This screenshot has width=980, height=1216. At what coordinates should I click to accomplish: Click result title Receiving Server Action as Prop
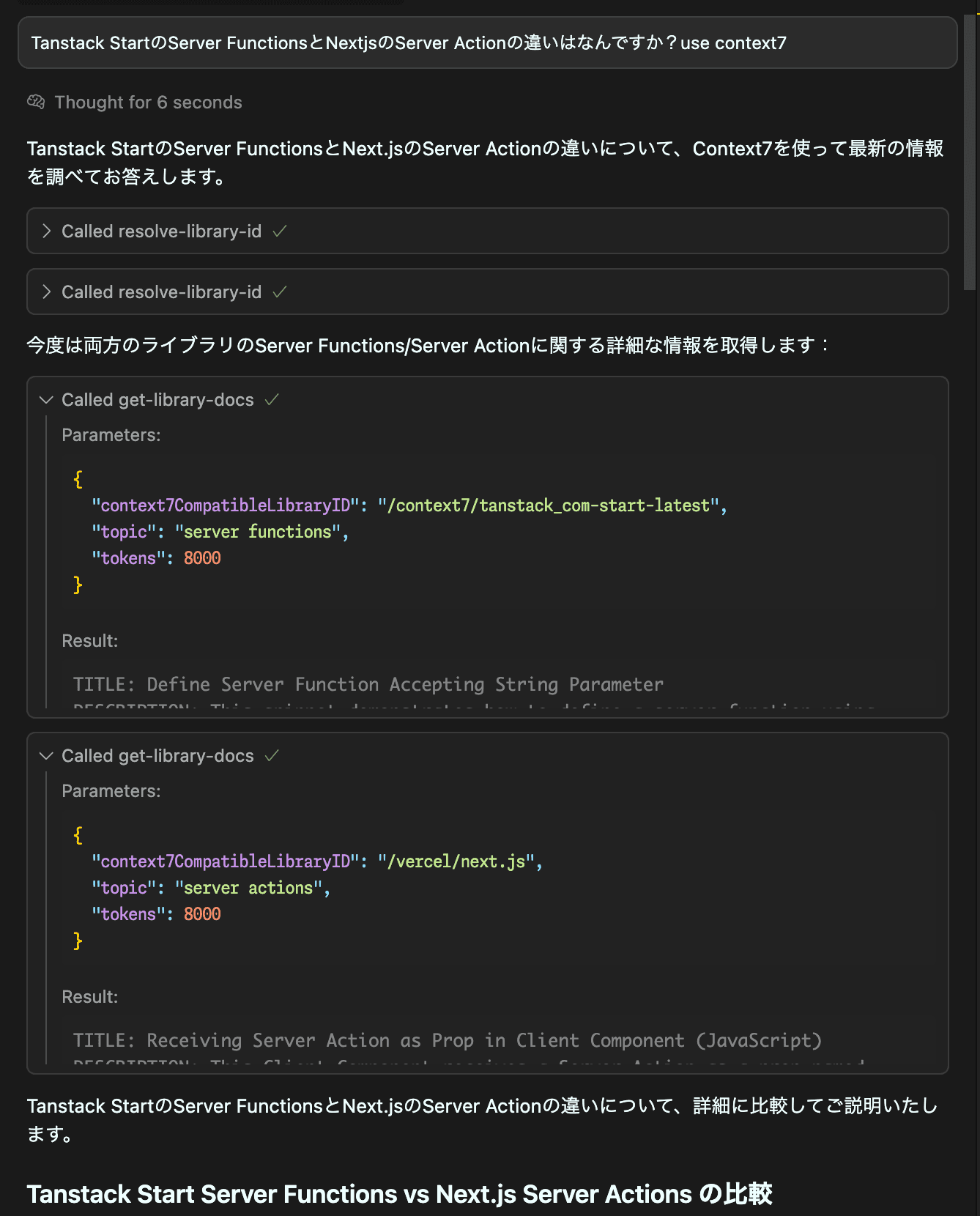[x=447, y=1040]
